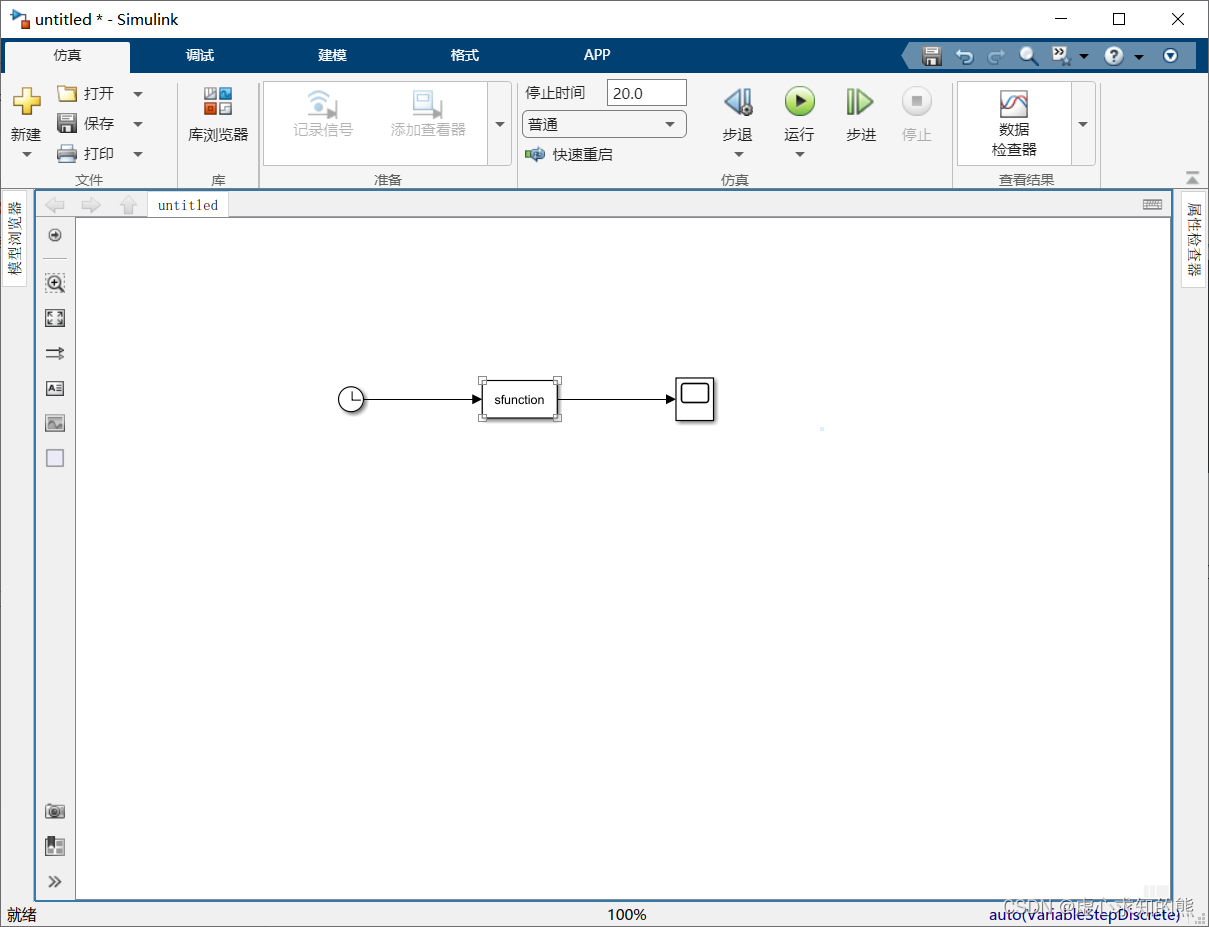This screenshot has height=927, width=1209.
Task: Click the viewmarks icon in palette
Action: (x=55, y=846)
